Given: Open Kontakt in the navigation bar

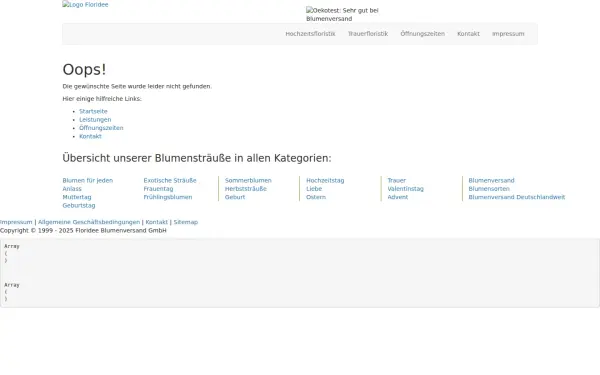Looking at the screenshot, I should [x=468, y=34].
